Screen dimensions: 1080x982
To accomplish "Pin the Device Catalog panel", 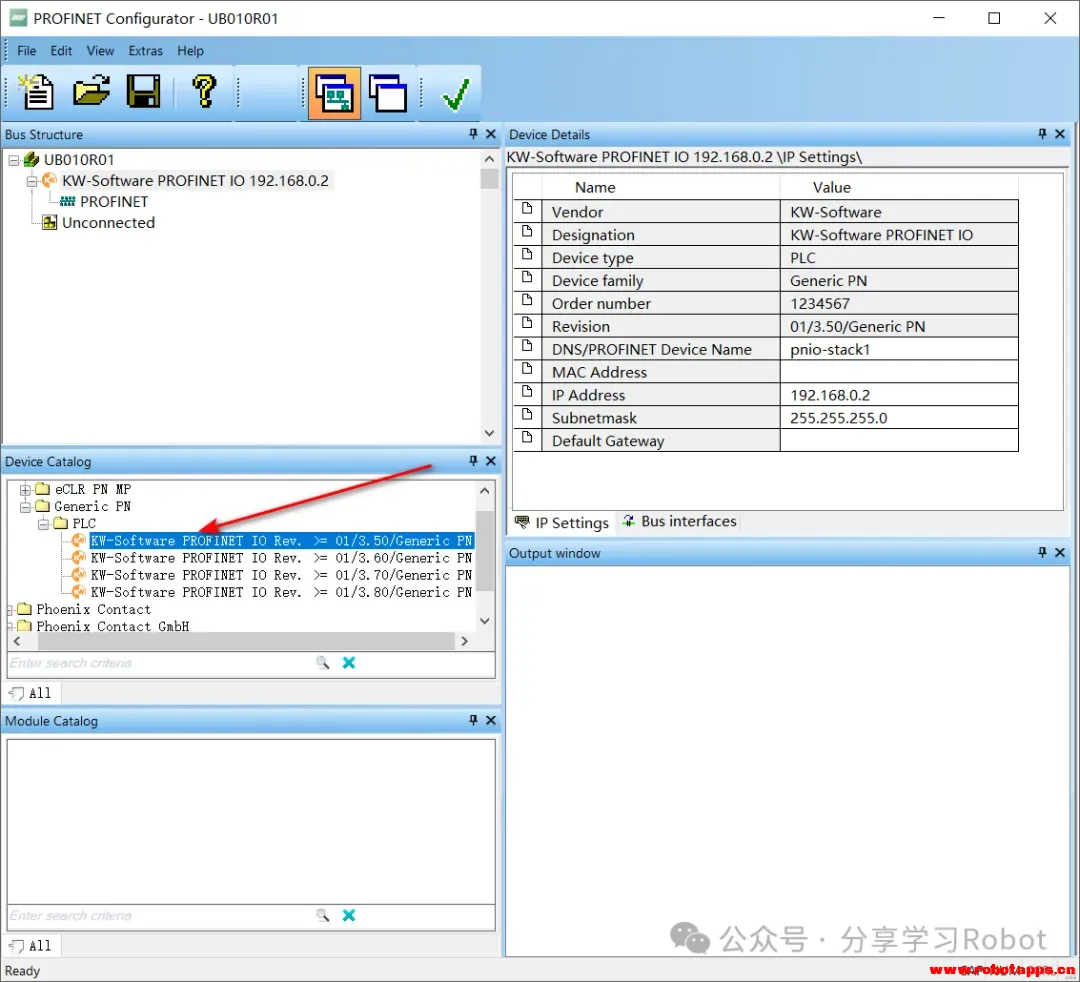I will [x=473, y=461].
